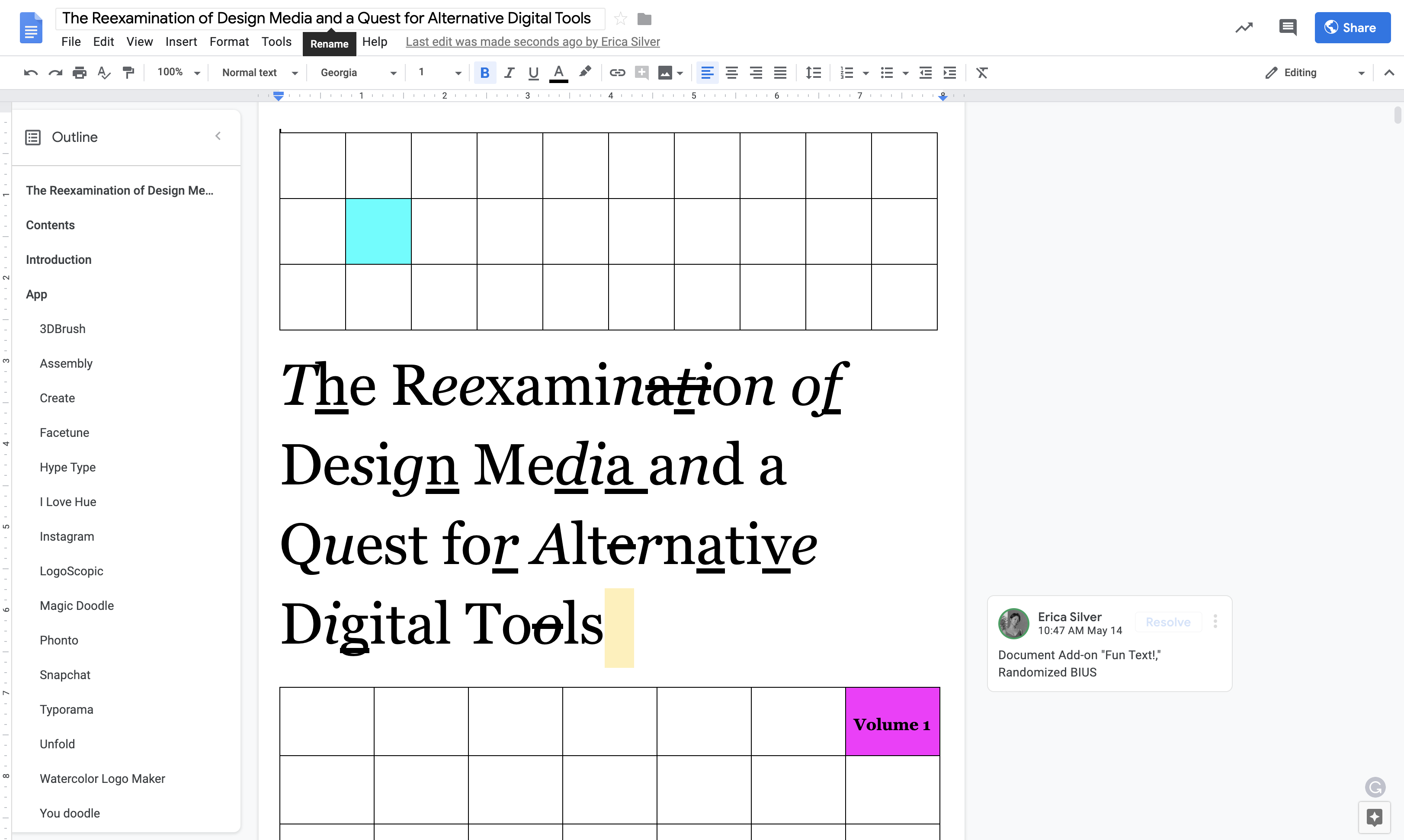Click the vertical scrollbar thumb
The height and width of the screenshot is (840, 1404).
(1398, 115)
